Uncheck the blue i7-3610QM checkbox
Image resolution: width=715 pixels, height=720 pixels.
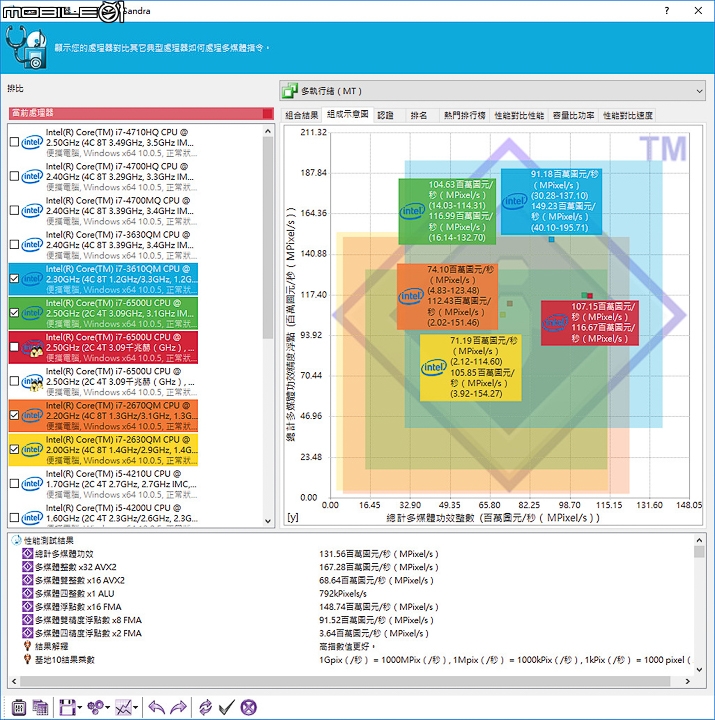tap(14, 279)
